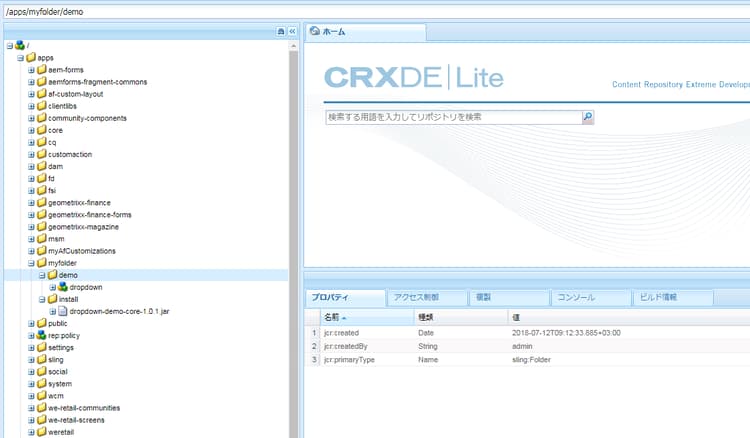
Task: Expand the system node
Action: coord(31,384)
